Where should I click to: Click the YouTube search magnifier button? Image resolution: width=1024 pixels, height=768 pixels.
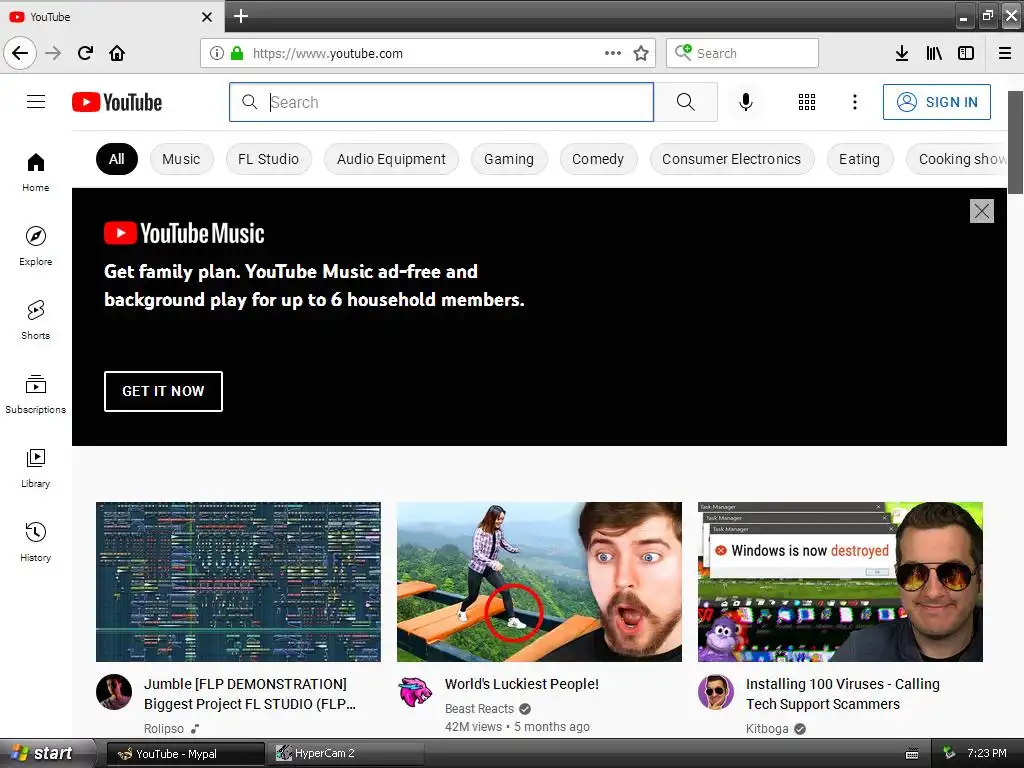685,102
